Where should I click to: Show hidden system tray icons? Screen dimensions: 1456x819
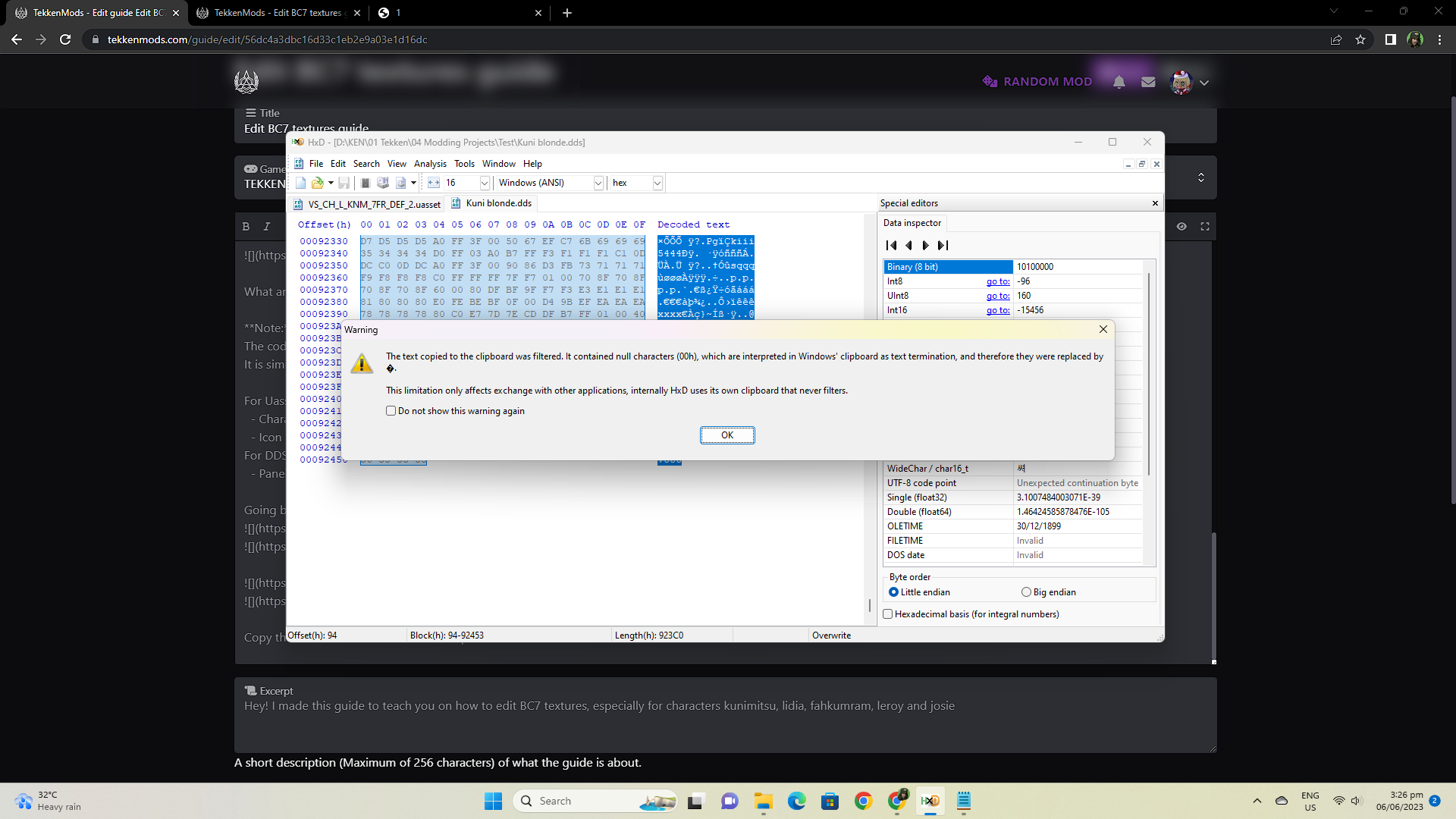point(1257,801)
